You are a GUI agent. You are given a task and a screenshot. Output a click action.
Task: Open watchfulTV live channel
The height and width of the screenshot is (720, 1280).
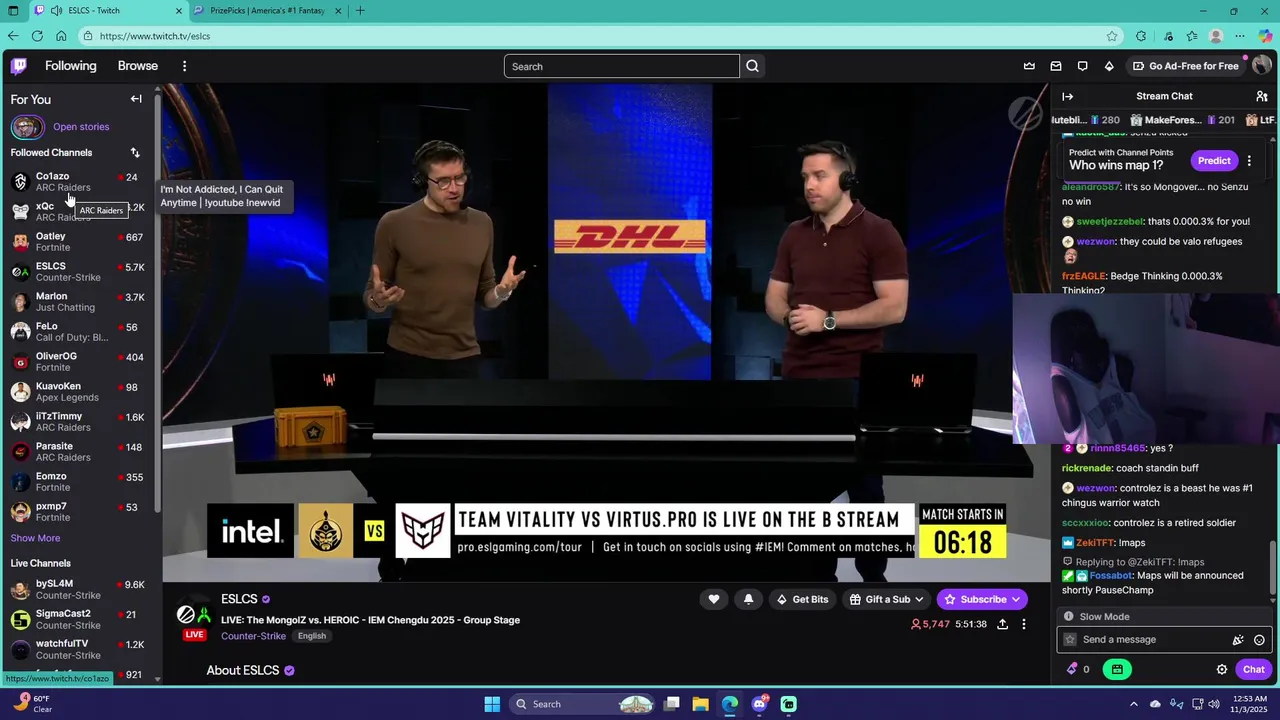pos(78,649)
